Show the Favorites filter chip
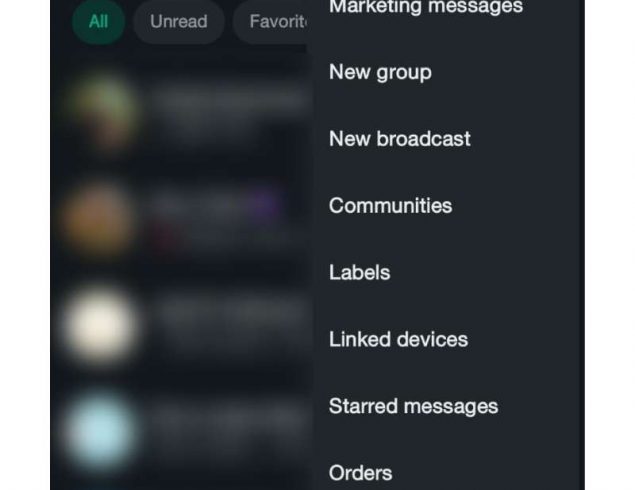The height and width of the screenshot is (490, 635). (270, 22)
